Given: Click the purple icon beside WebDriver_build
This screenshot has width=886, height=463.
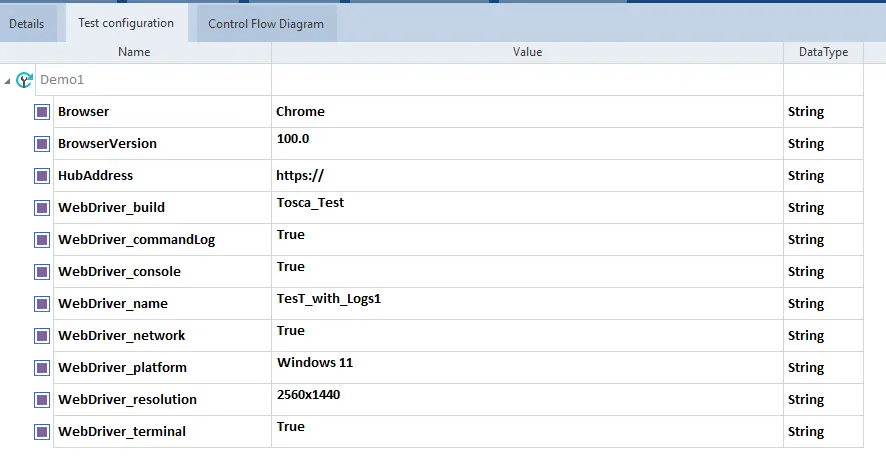Looking at the screenshot, I should (x=42, y=208).
